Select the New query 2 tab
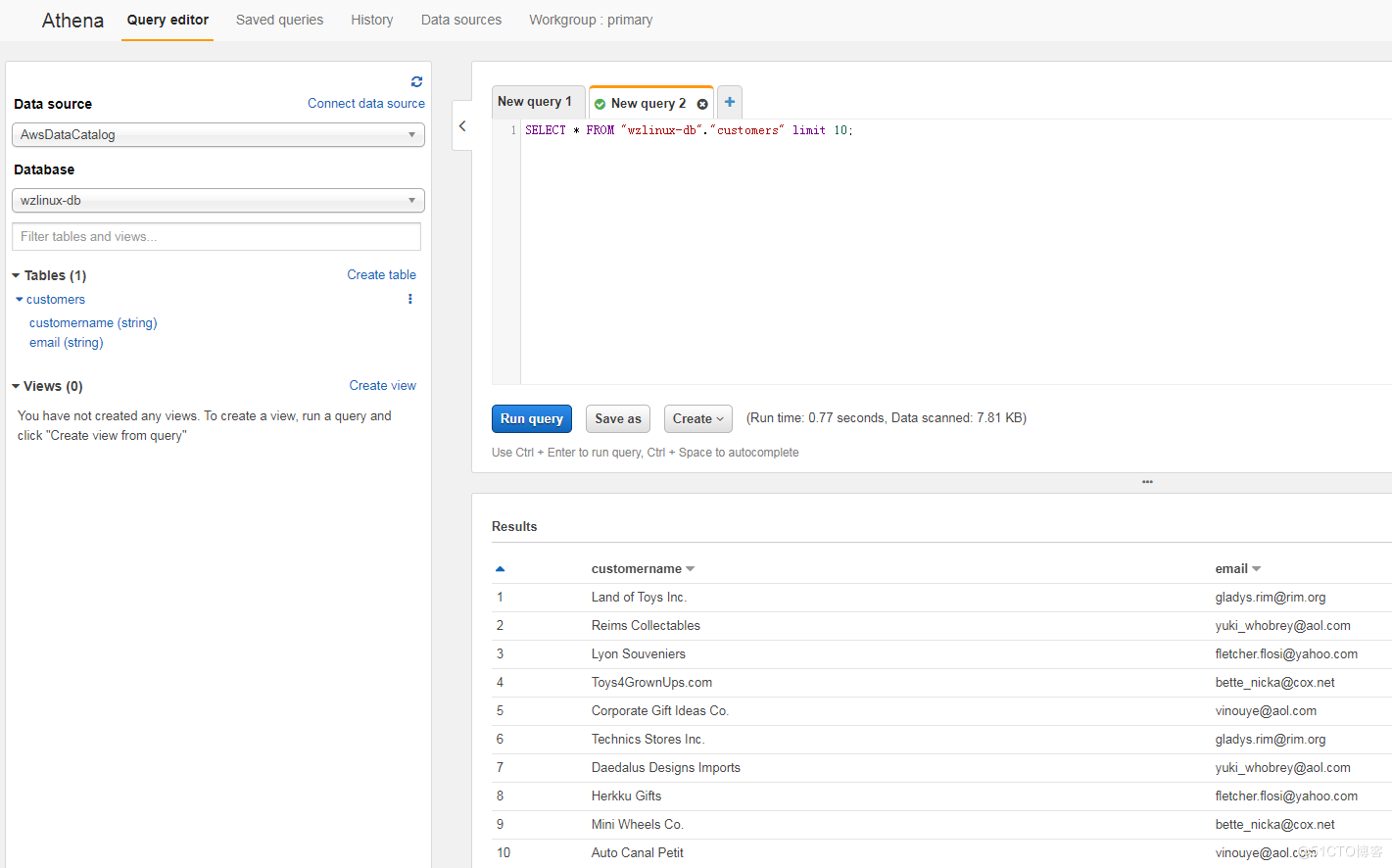This screenshot has width=1392, height=868. (x=648, y=104)
